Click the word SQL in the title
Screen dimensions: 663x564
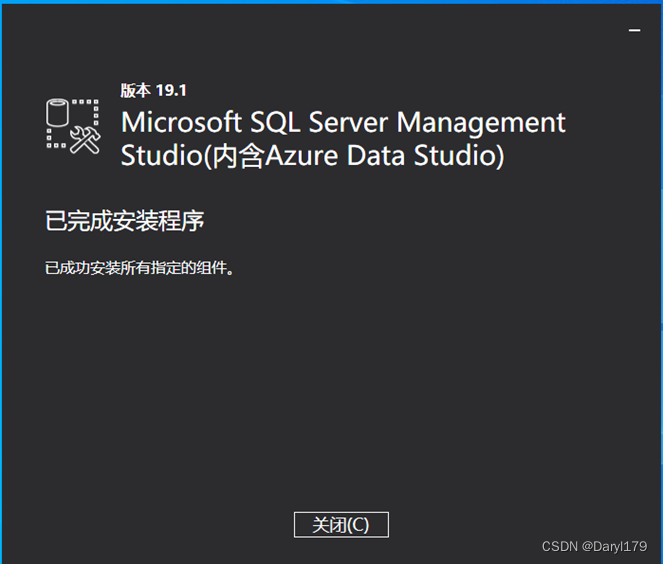(275, 123)
